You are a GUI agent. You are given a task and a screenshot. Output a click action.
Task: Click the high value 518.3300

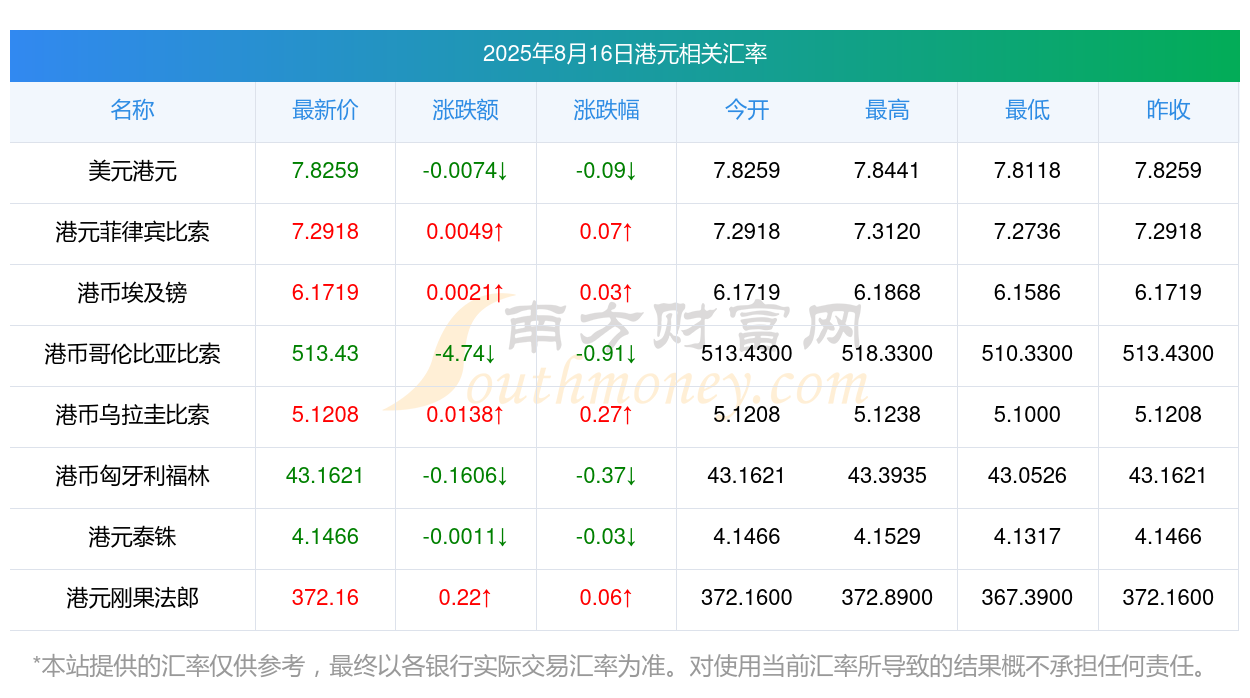(x=887, y=354)
